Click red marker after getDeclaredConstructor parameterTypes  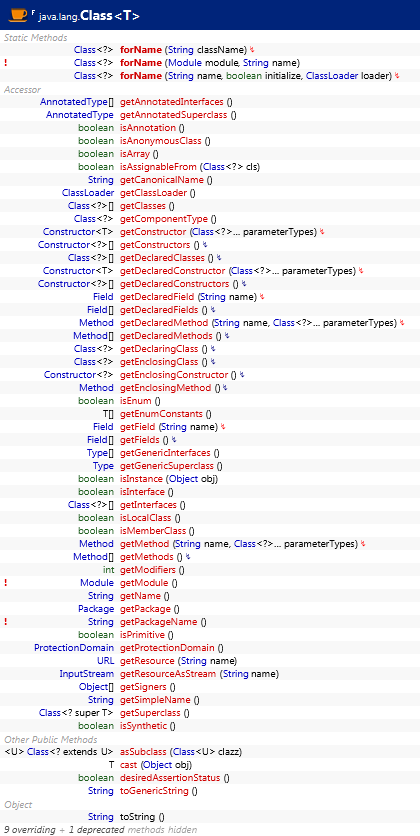pyautogui.click(x=361, y=271)
